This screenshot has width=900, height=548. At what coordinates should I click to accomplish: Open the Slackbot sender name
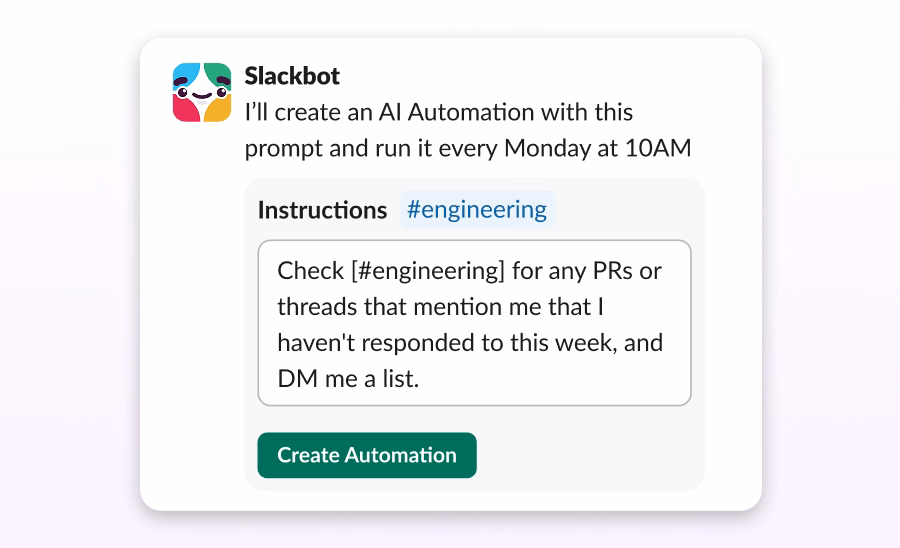pyautogui.click(x=292, y=76)
